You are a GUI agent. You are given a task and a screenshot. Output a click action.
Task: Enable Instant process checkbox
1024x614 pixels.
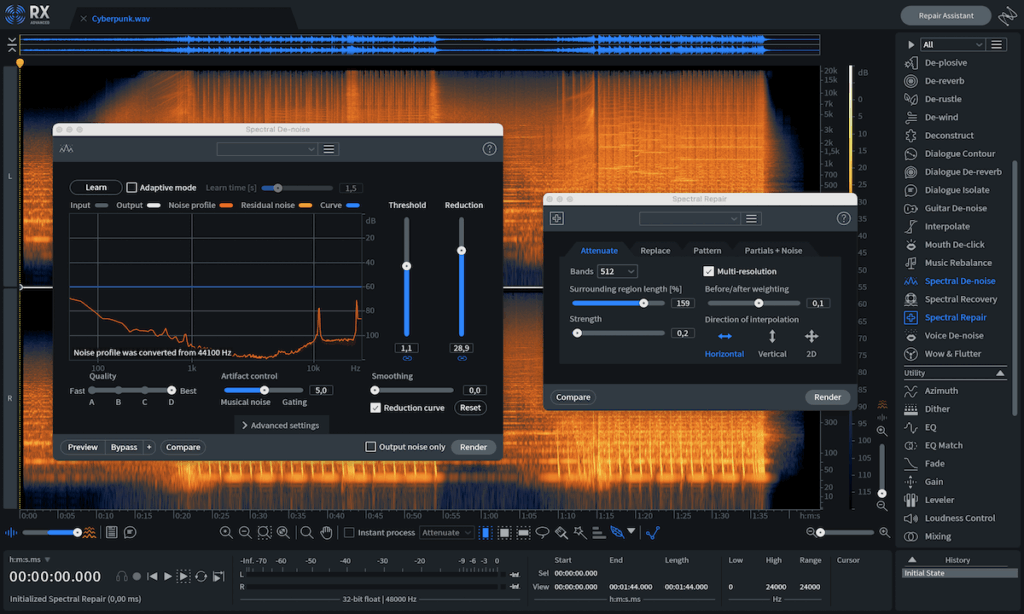click(349, 532)
